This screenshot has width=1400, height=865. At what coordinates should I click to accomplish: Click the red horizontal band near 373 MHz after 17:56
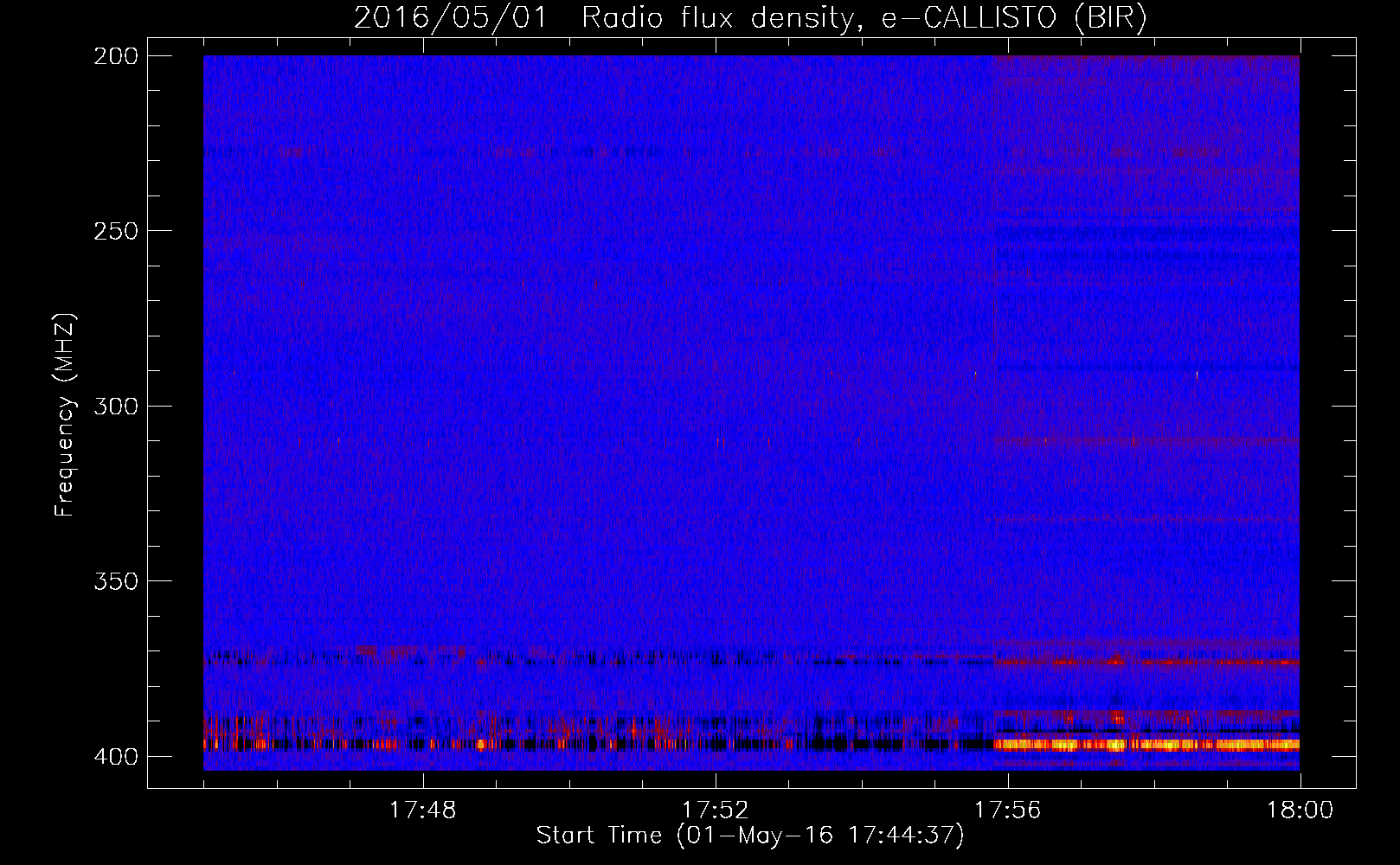[x=1146, y=662]
